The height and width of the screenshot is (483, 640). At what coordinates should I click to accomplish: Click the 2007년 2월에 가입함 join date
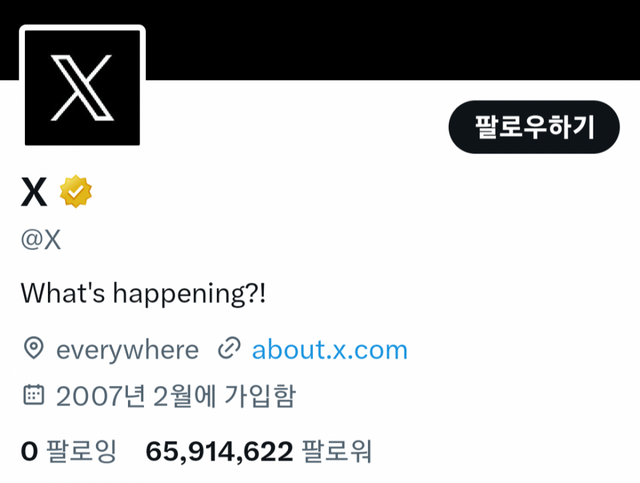176,396
